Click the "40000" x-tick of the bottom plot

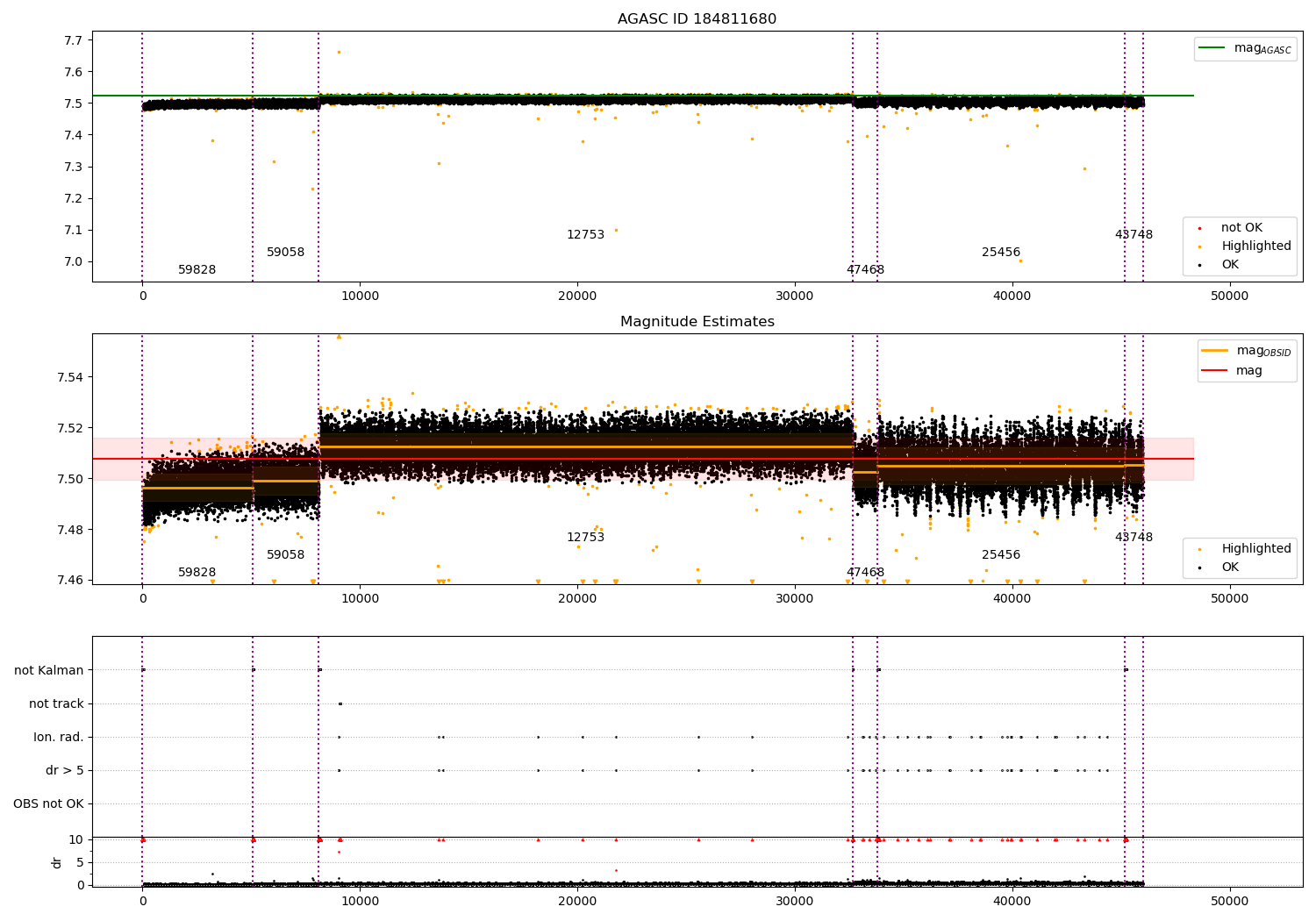click(1012, 902)
